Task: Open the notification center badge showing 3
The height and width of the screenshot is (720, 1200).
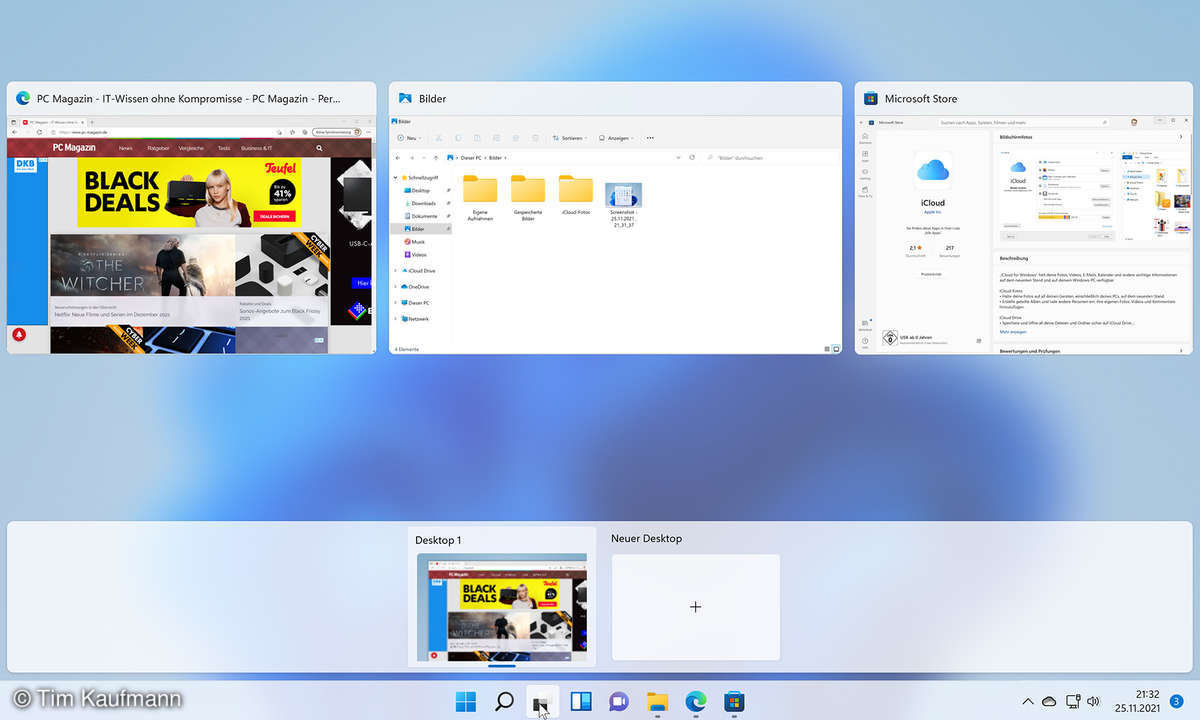Action: [x=1177, y=702]
